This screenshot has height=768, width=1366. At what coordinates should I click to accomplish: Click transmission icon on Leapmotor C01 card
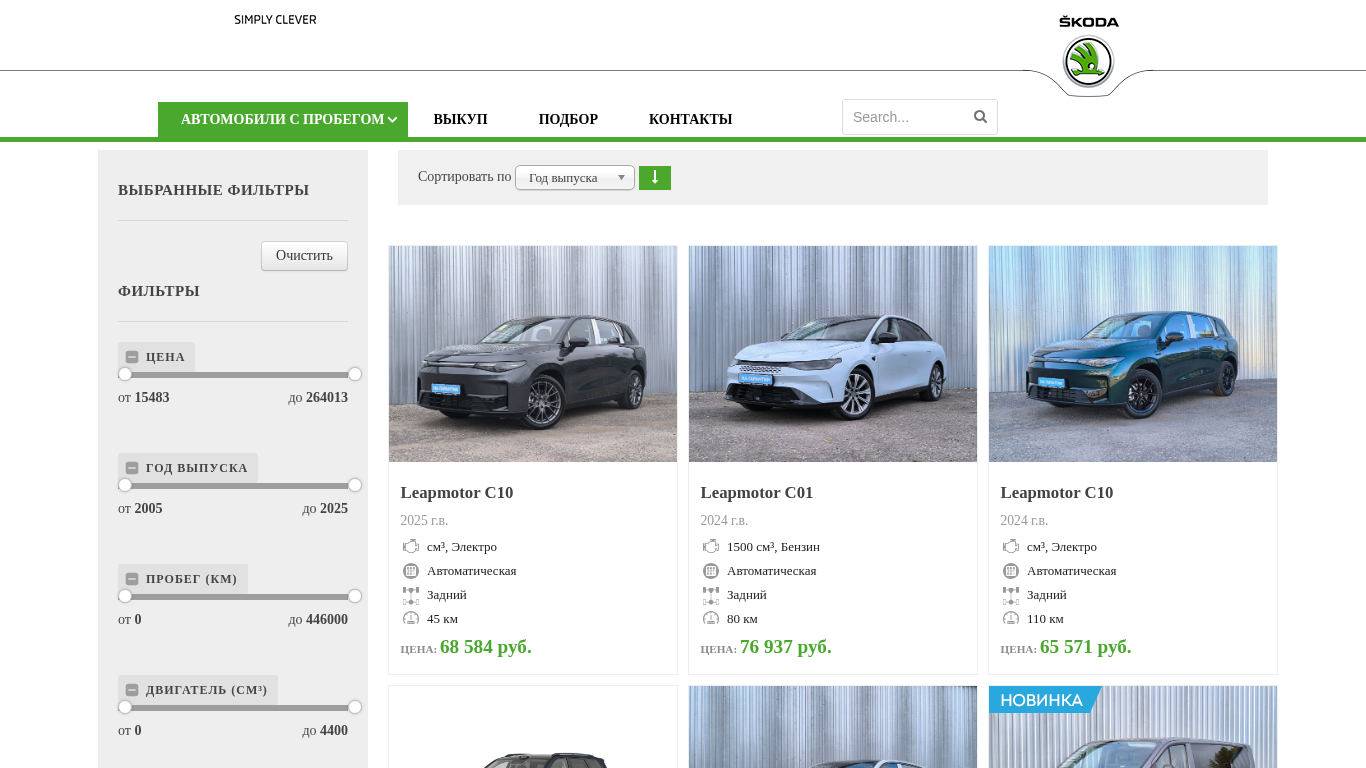(x=711, y=571)
